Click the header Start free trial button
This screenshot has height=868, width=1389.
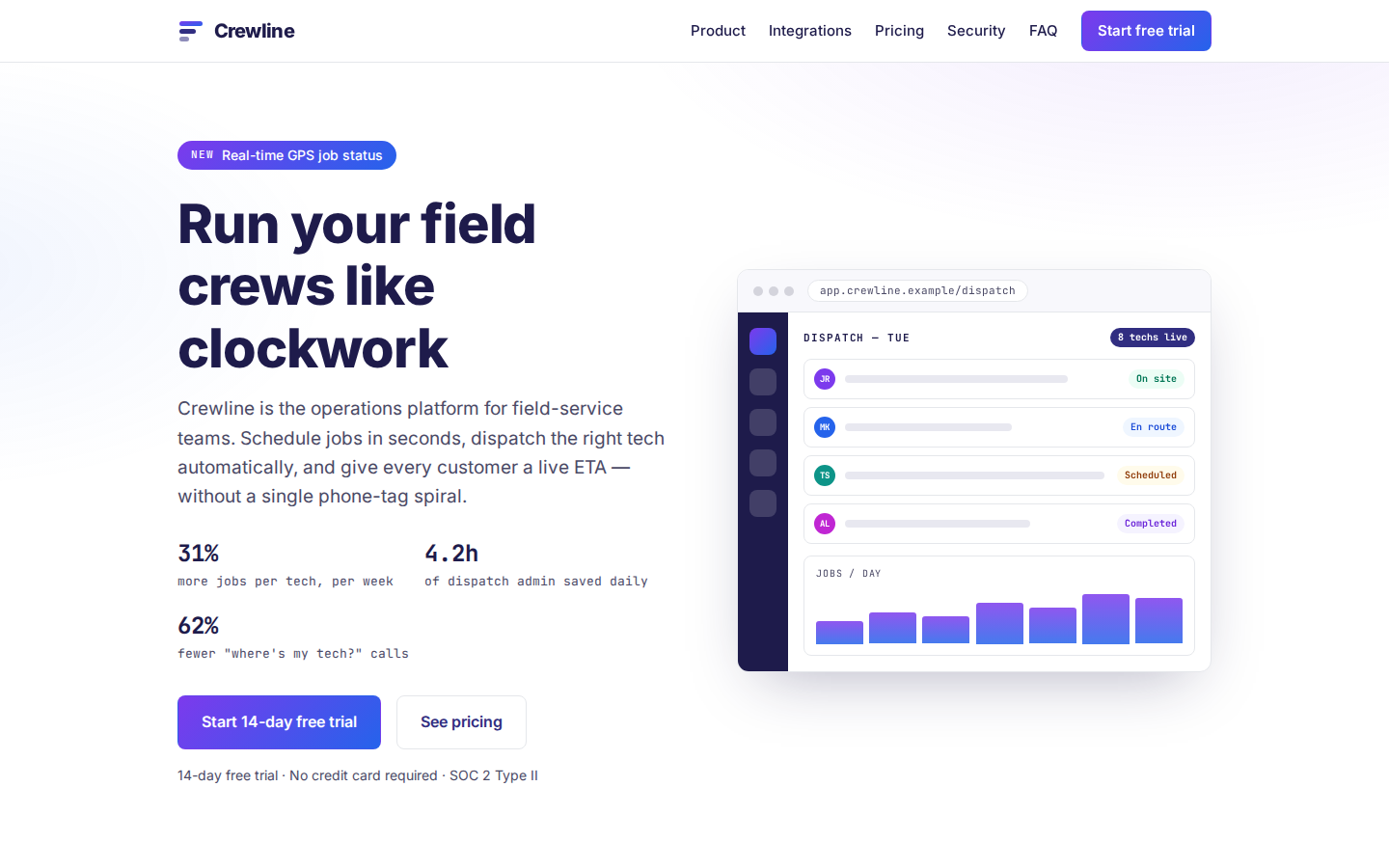1146,31
